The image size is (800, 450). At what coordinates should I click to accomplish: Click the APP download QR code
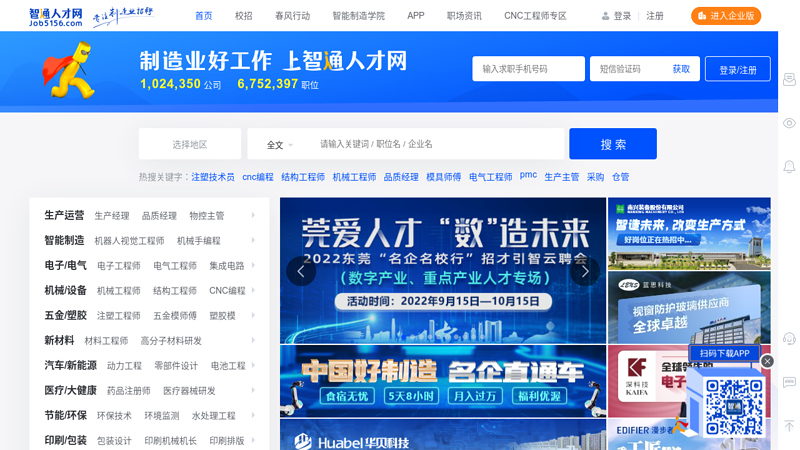[x=734, y=407]
